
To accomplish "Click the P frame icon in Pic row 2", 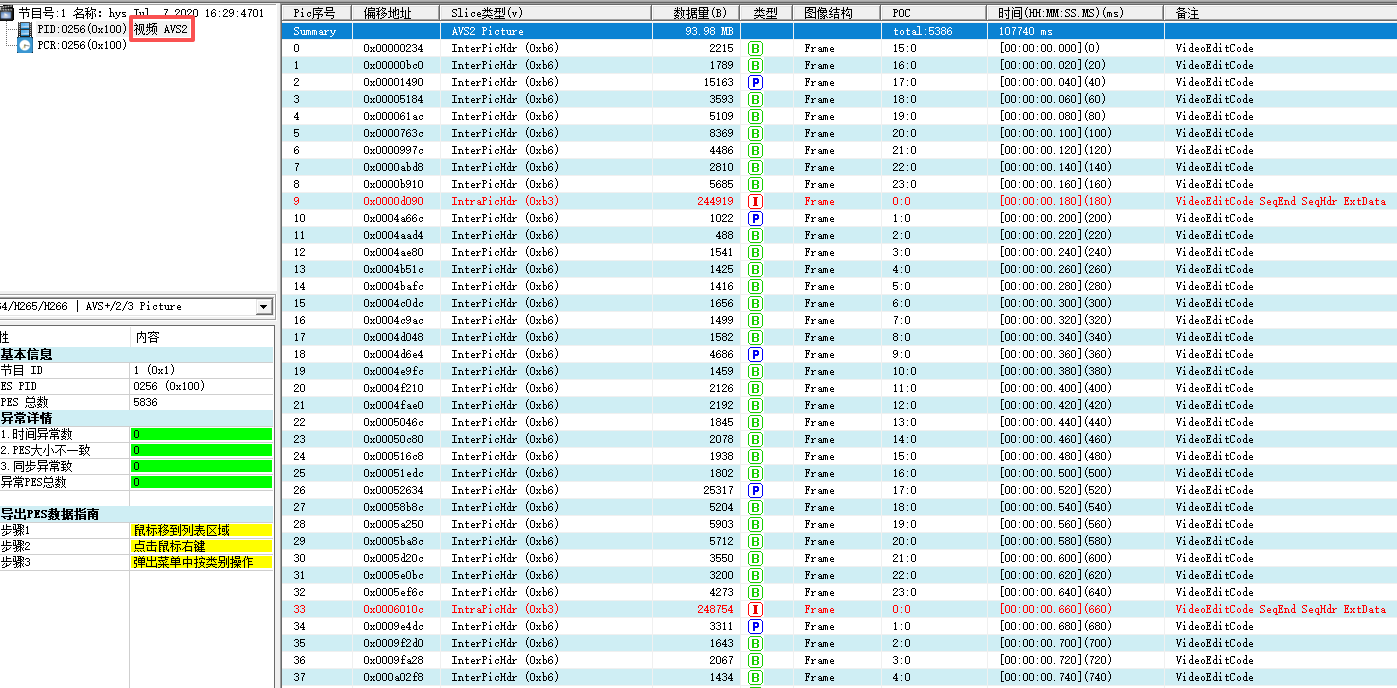I will (756, 82).
